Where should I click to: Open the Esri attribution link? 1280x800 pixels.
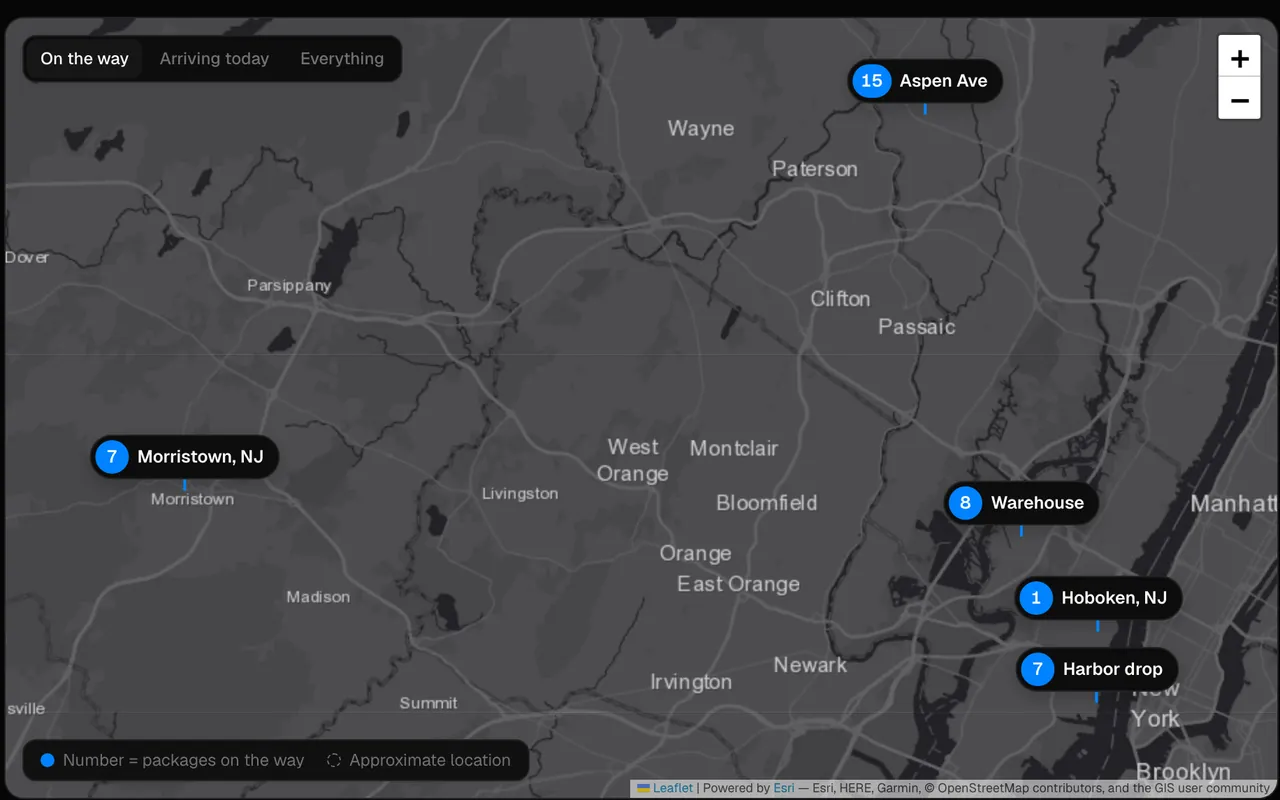pos(784,788)
